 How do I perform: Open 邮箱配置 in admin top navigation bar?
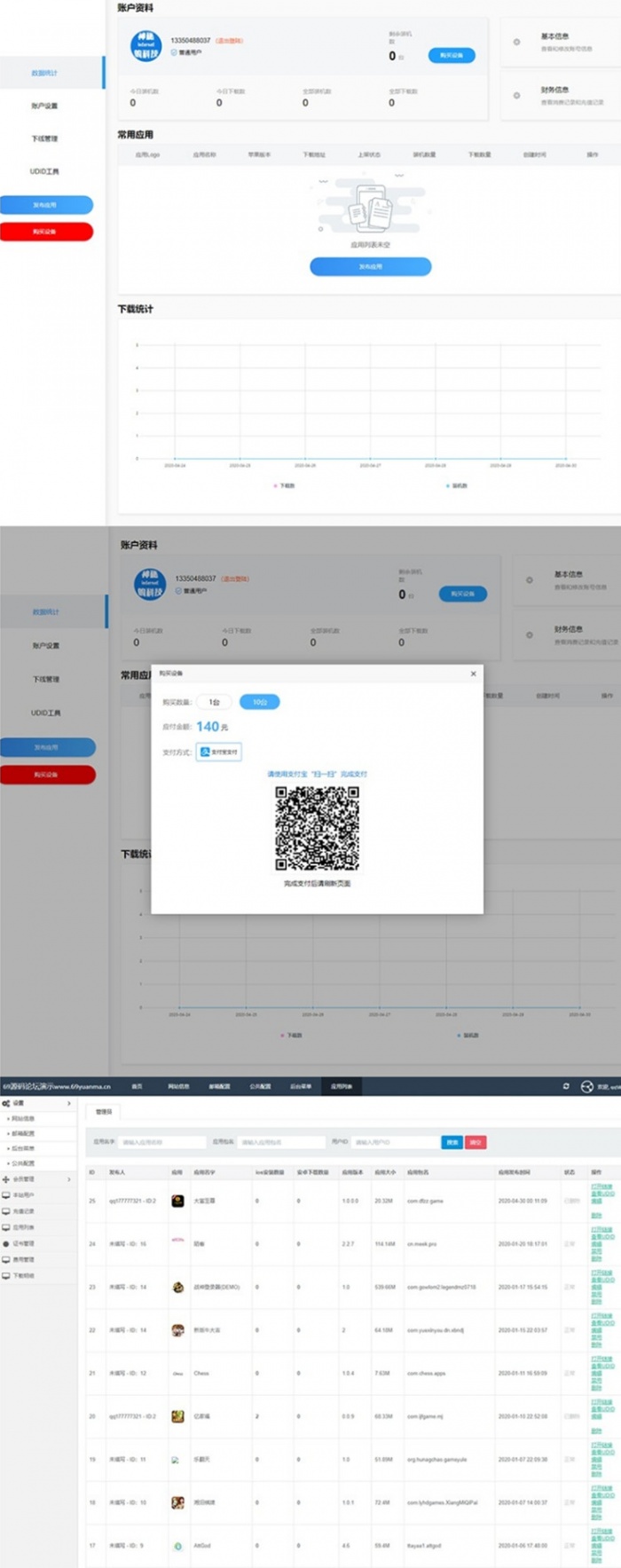click(219, 1086)
